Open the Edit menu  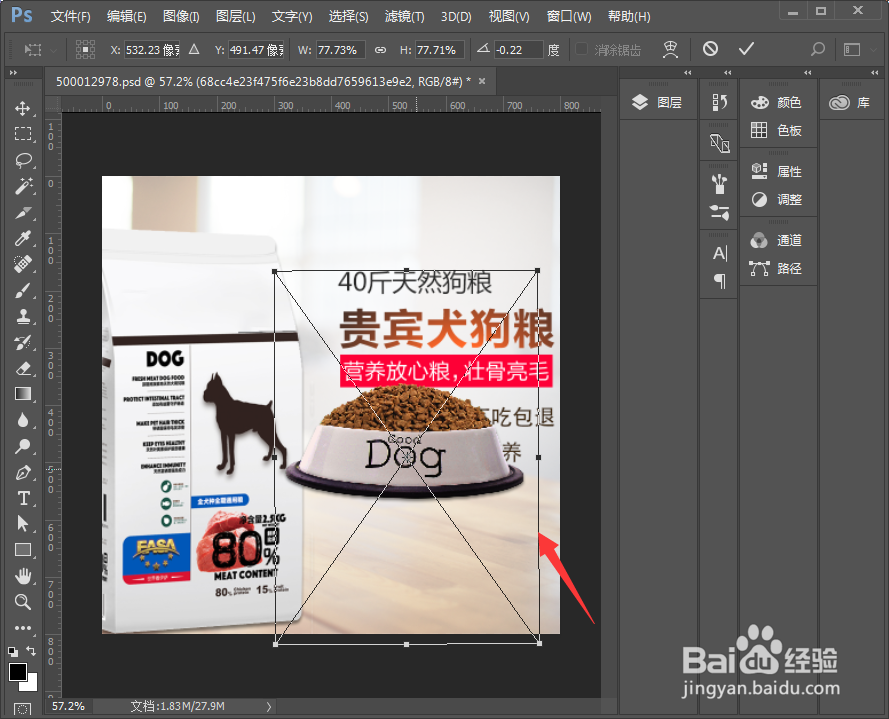126,16
